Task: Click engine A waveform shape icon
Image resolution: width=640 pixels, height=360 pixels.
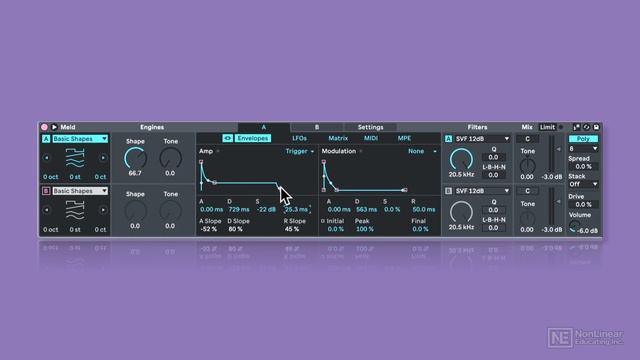Action: [75, 158]
